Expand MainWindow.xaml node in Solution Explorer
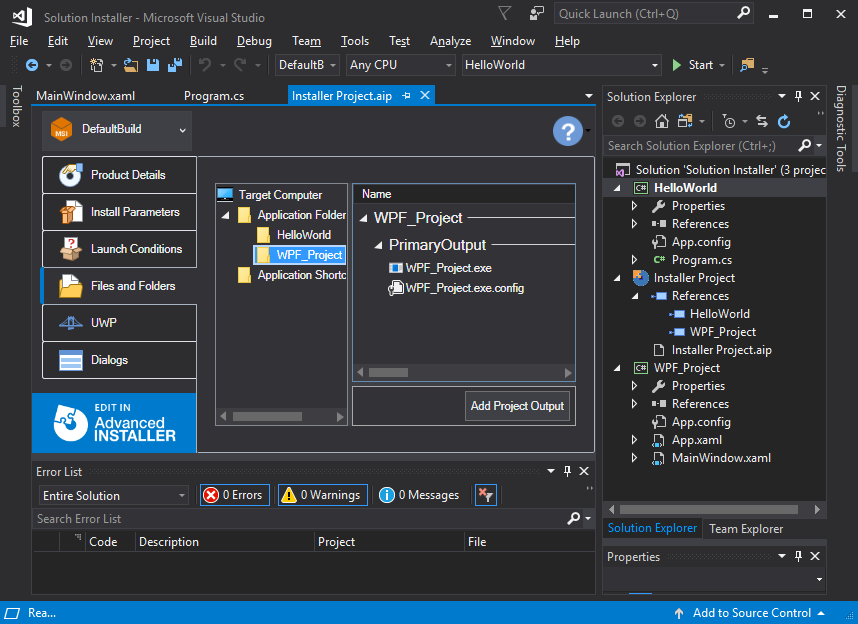This screenshot has width=858, height=624. (634, 458)
